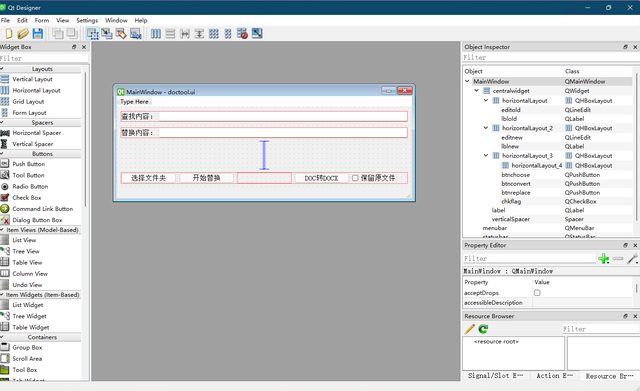
Task: Click the 开始替换 button on the form
Action: (x=206, y=178)
